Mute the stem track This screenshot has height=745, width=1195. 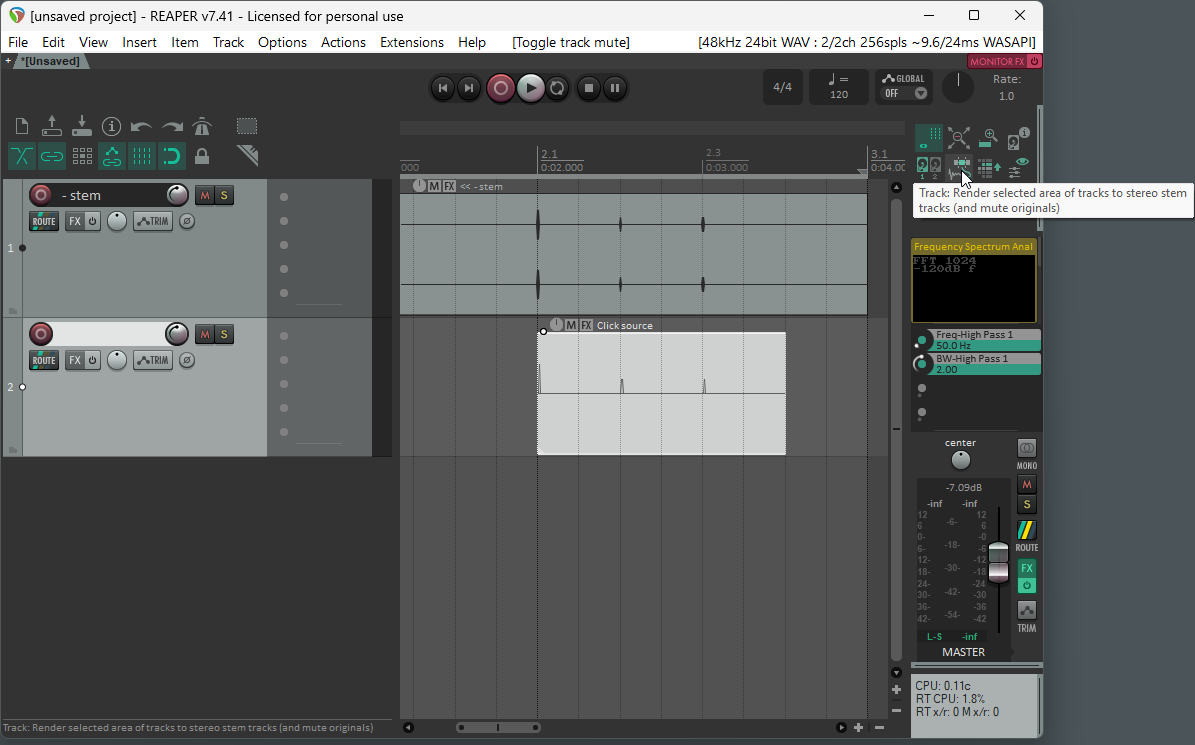coord(205,195)
